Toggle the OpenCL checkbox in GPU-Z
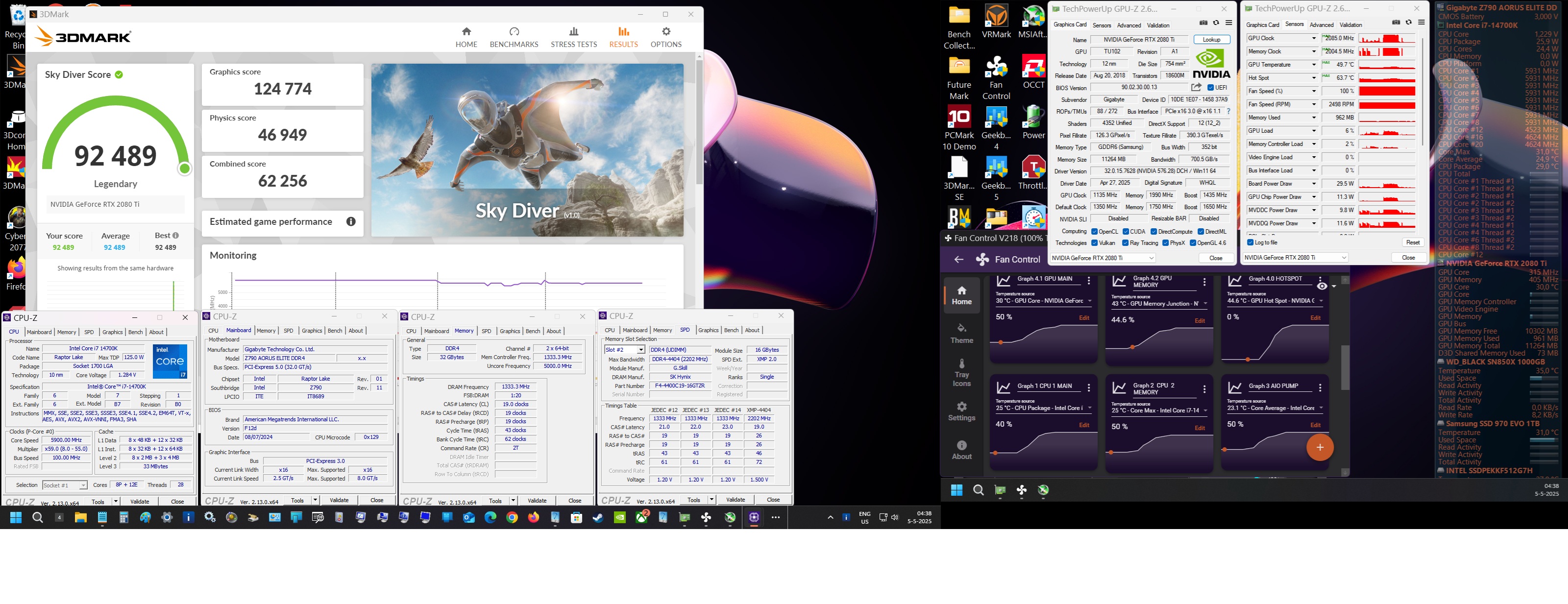The image size is (1568, 604). [x=1095, y=232]
